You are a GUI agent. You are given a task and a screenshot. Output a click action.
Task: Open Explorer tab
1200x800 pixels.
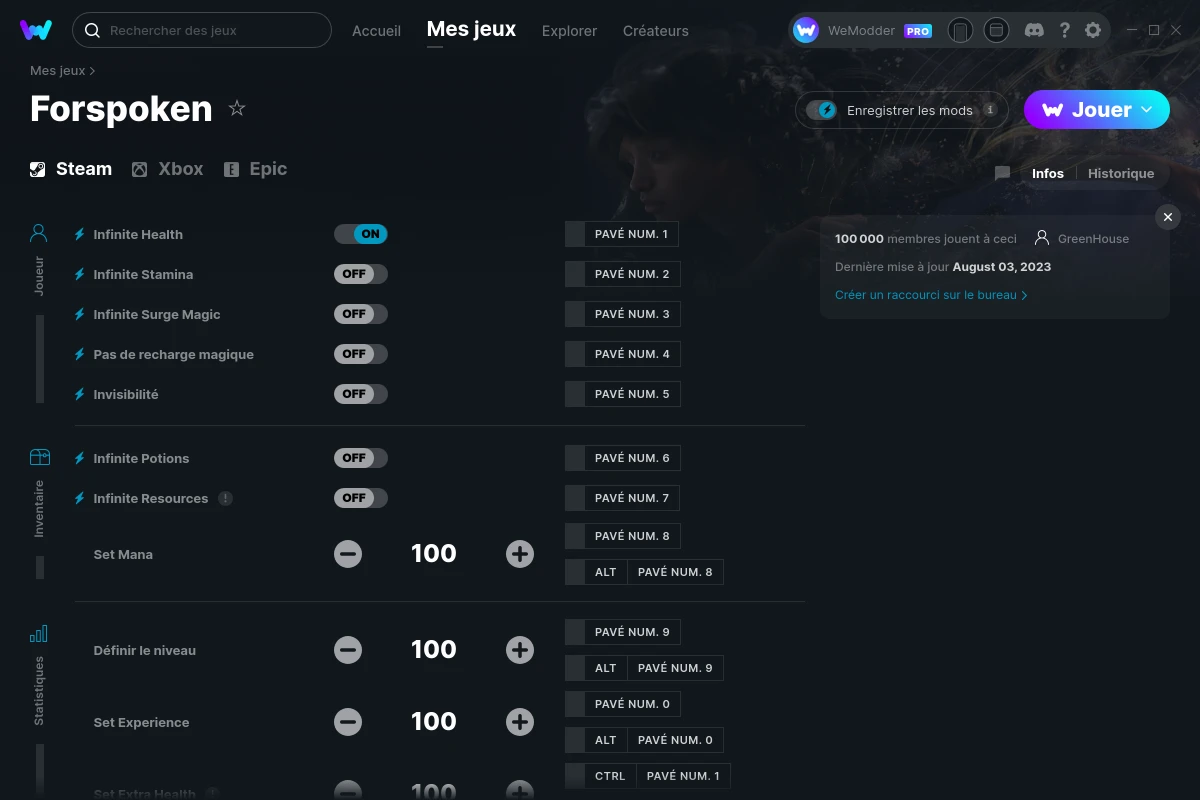click(569, 31)
